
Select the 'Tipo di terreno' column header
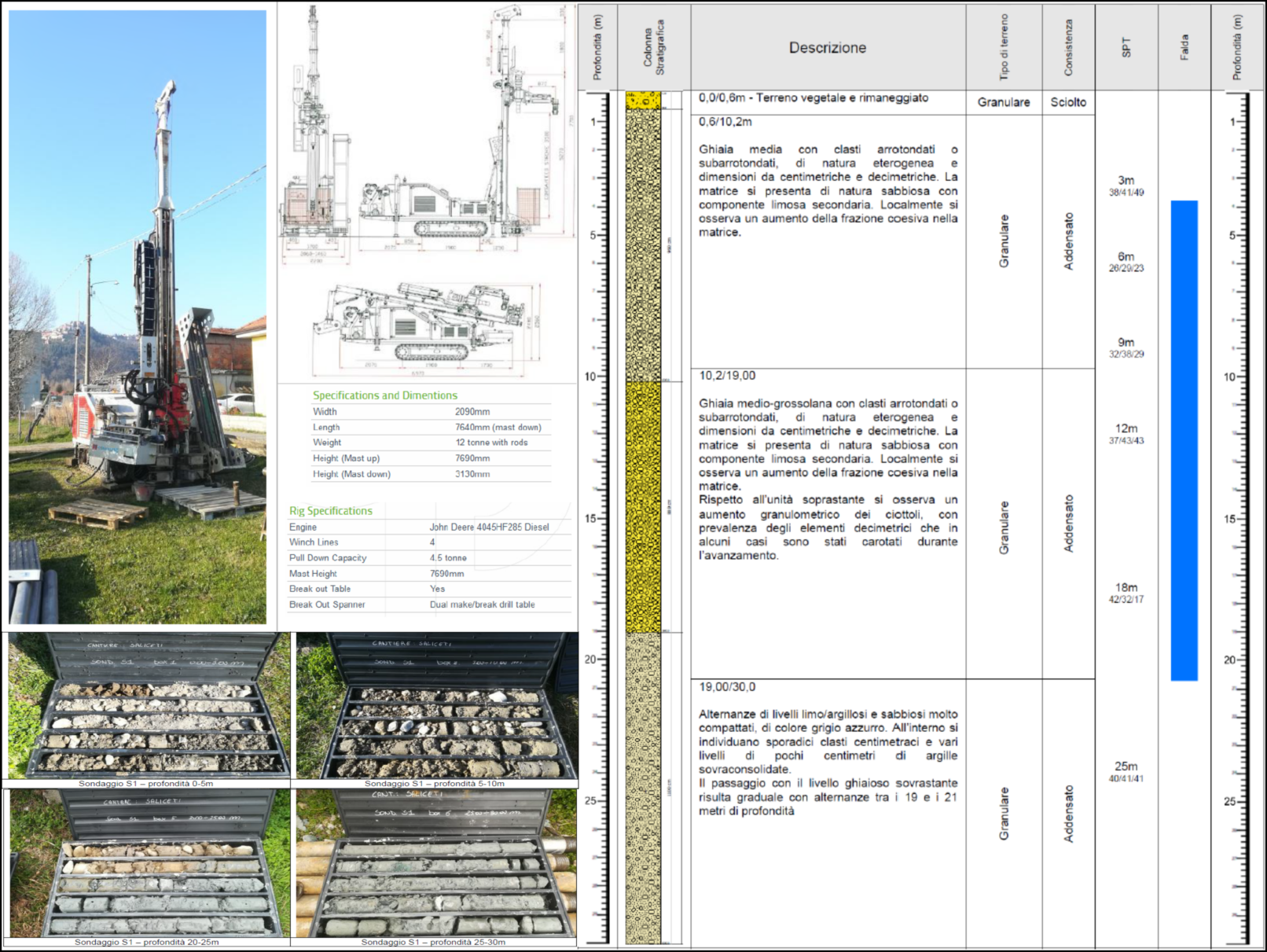tap(1004, 48)
